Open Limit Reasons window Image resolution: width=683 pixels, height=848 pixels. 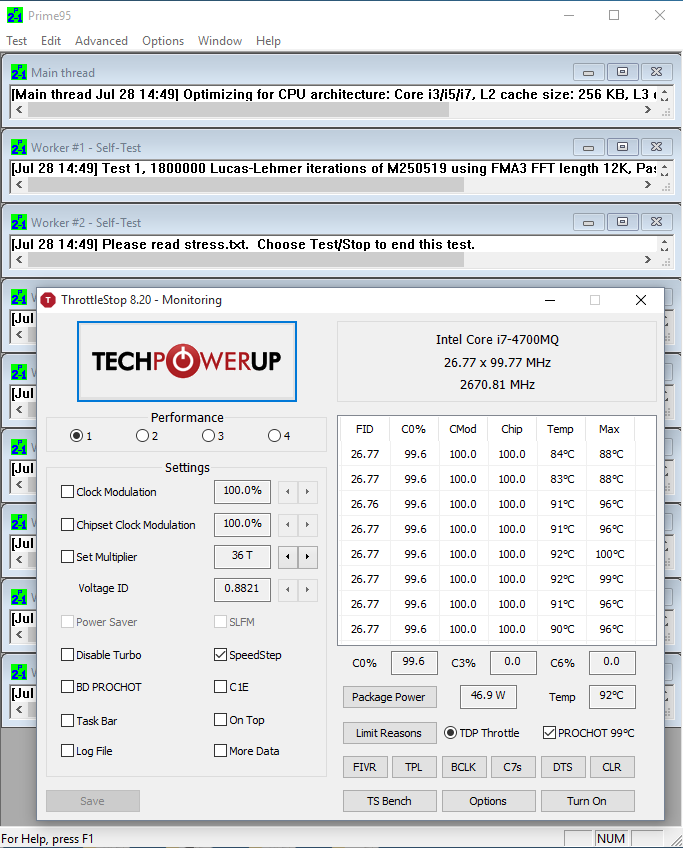[389, 733]
